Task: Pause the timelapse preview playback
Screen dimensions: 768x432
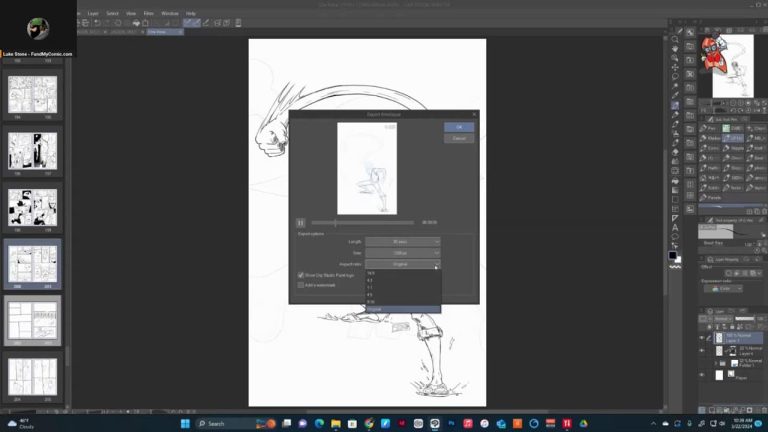Action: pyautogui.click(x=300, y=223)
